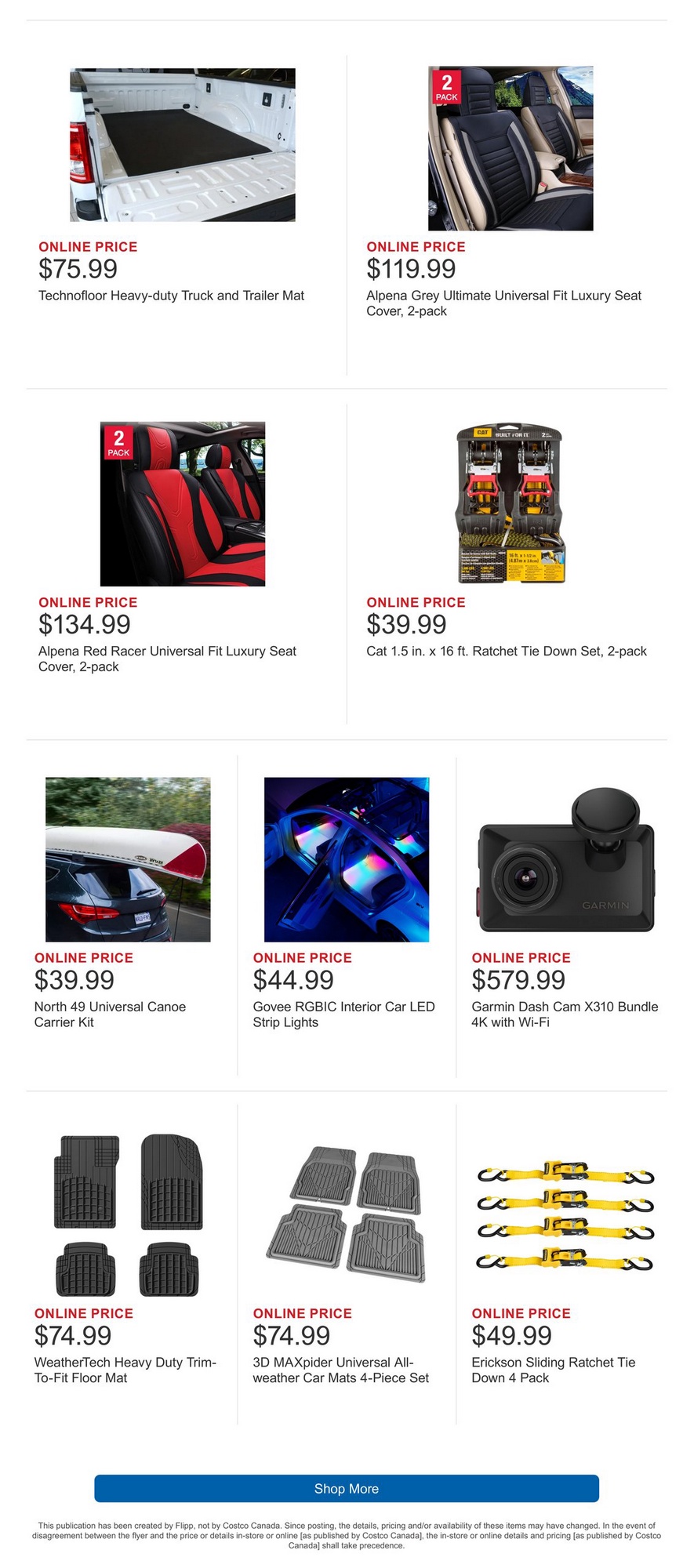The height and width of the screenshot is (1568, 694).
Task: Click the $134.99 Red Racer price
Action: pos(85,625)
